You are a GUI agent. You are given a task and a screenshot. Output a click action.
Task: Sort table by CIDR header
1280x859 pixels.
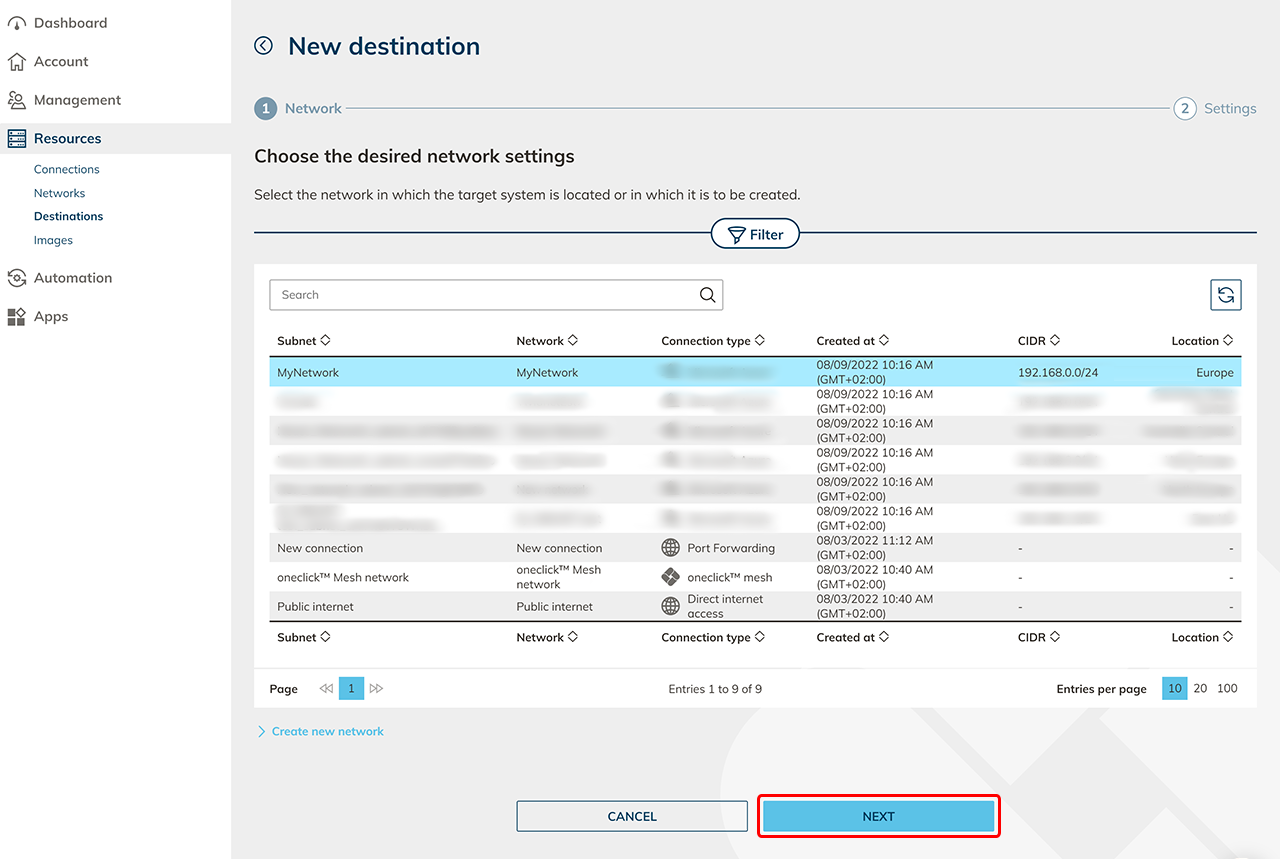(x=1038, y=341)
